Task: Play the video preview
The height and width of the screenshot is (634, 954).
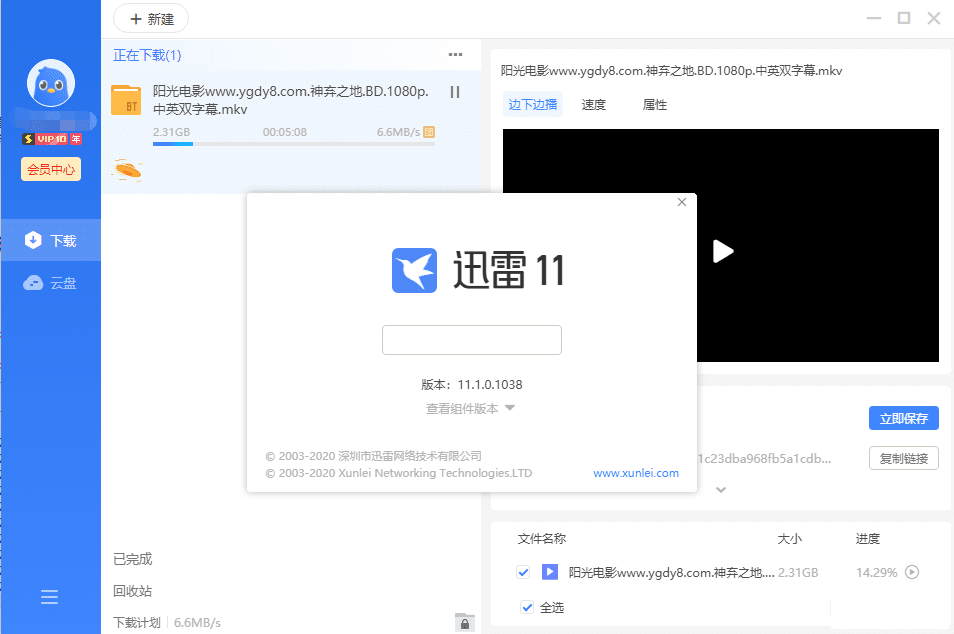Action: point(722,251)
